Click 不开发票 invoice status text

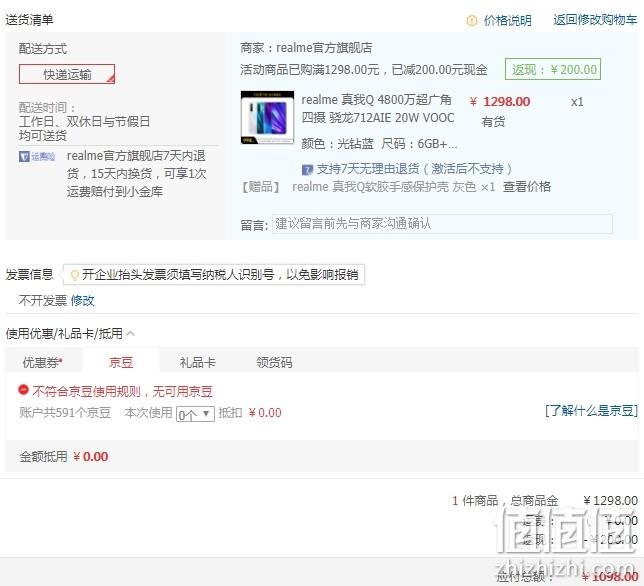pos(42,301)
